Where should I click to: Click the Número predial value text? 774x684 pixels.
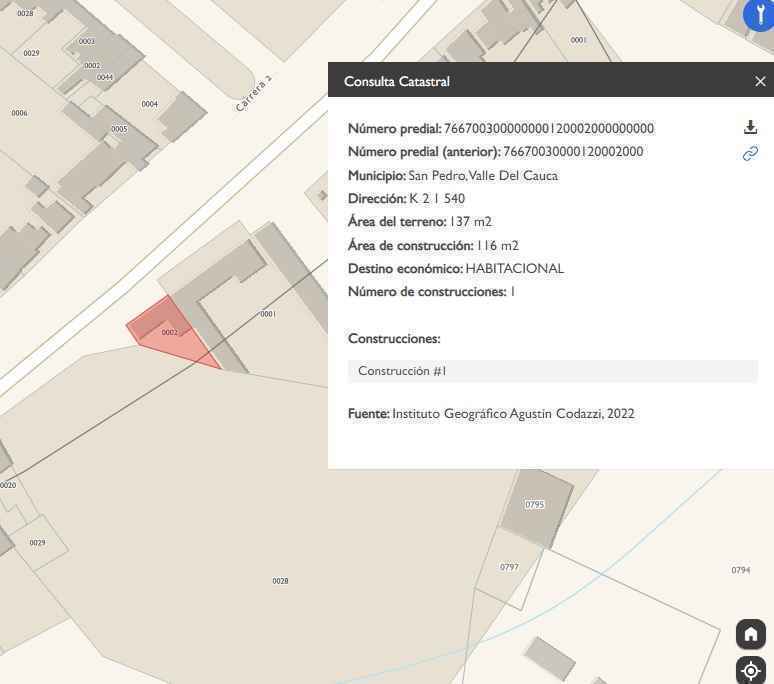[x=548, y=128]
